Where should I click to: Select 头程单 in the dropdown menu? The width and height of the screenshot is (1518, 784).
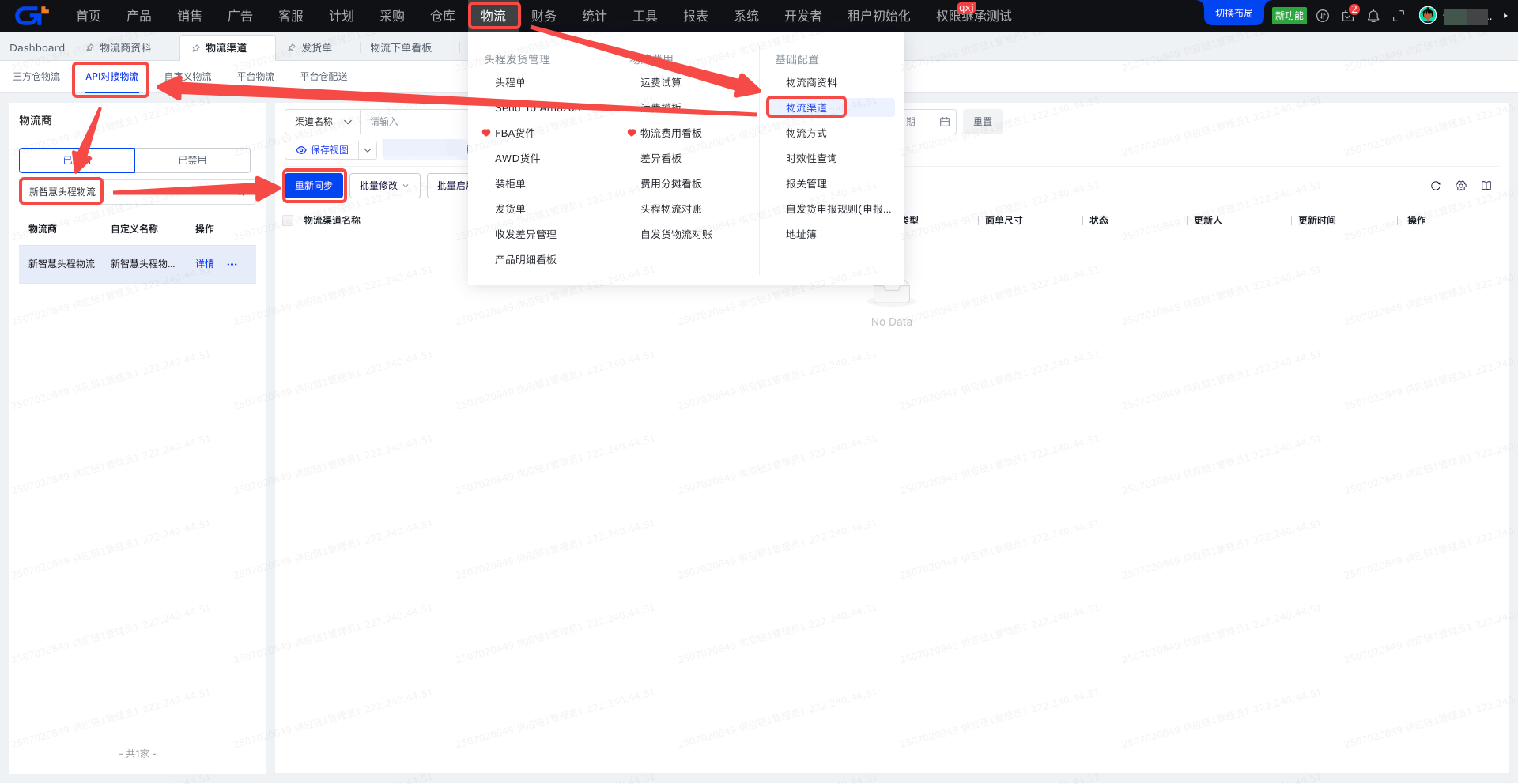(x=510, y=82)
